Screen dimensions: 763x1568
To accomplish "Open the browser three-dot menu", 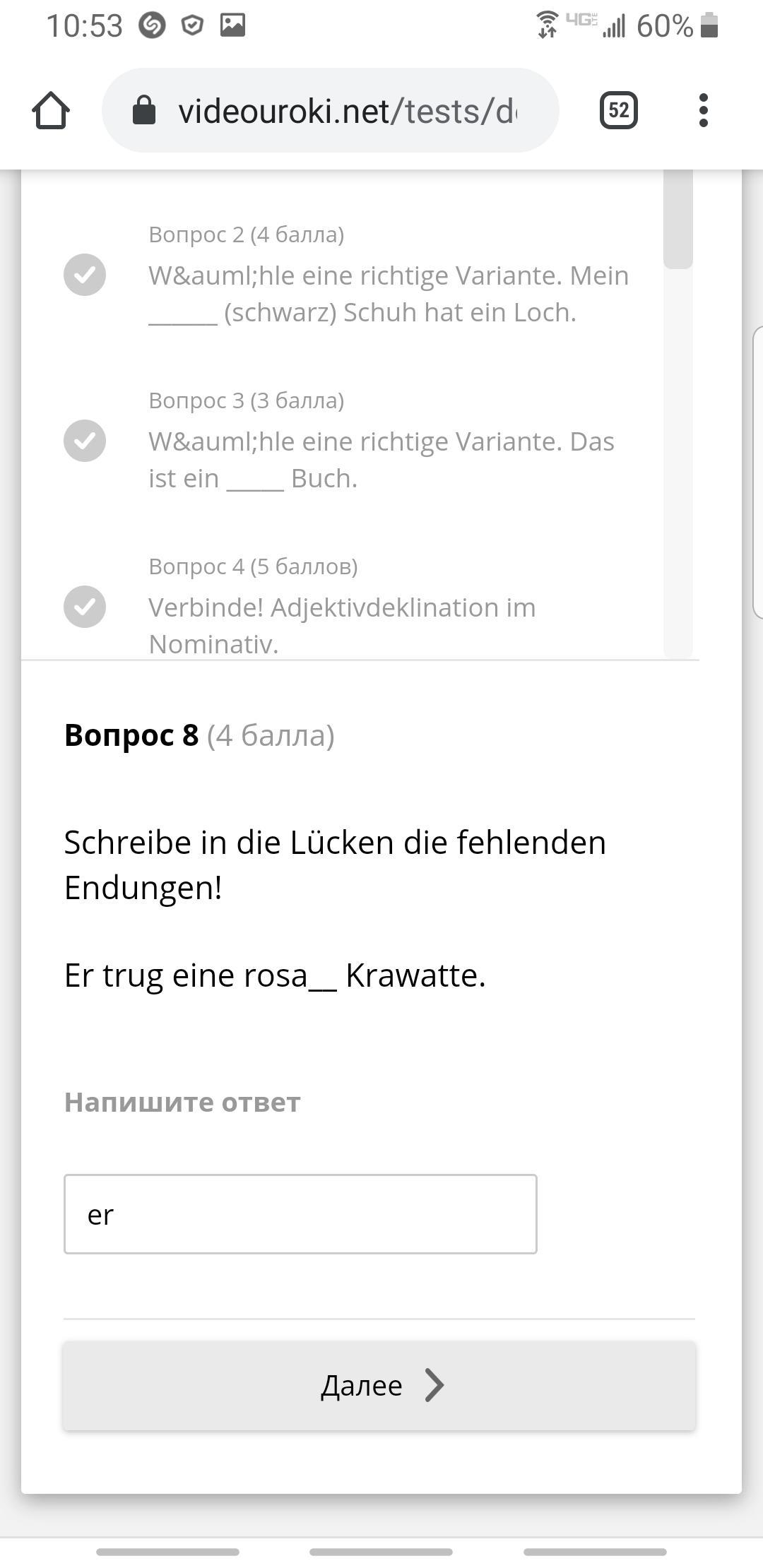I will pyautogui.click(x=703, y=110).
